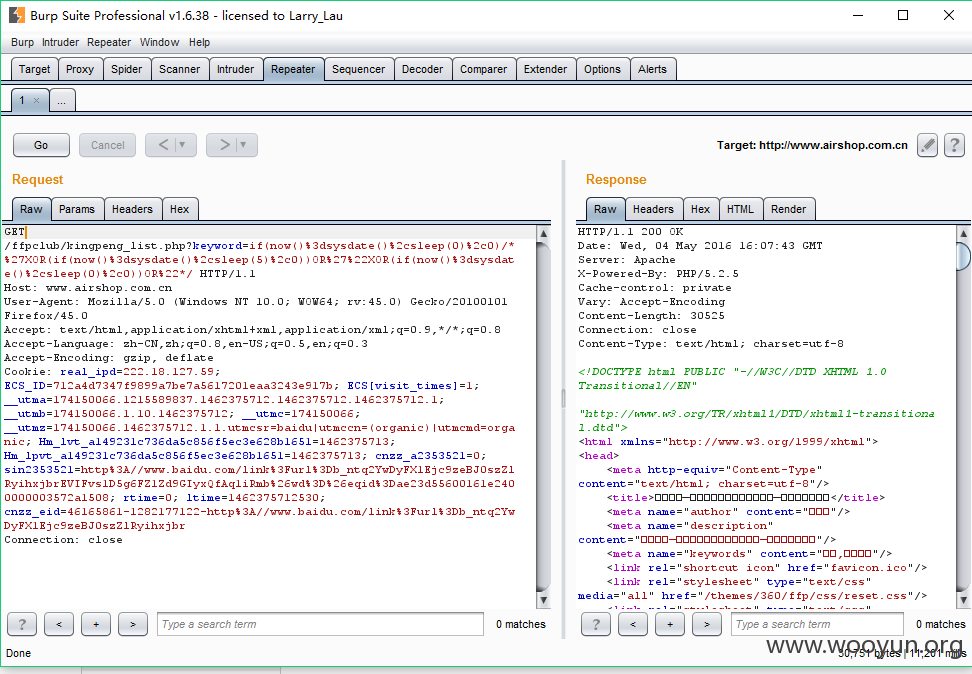Image resolution: width=972 pixels, height=674 pixels.
Task: Focus the request search term field
Action: click(x=320, y=624)
